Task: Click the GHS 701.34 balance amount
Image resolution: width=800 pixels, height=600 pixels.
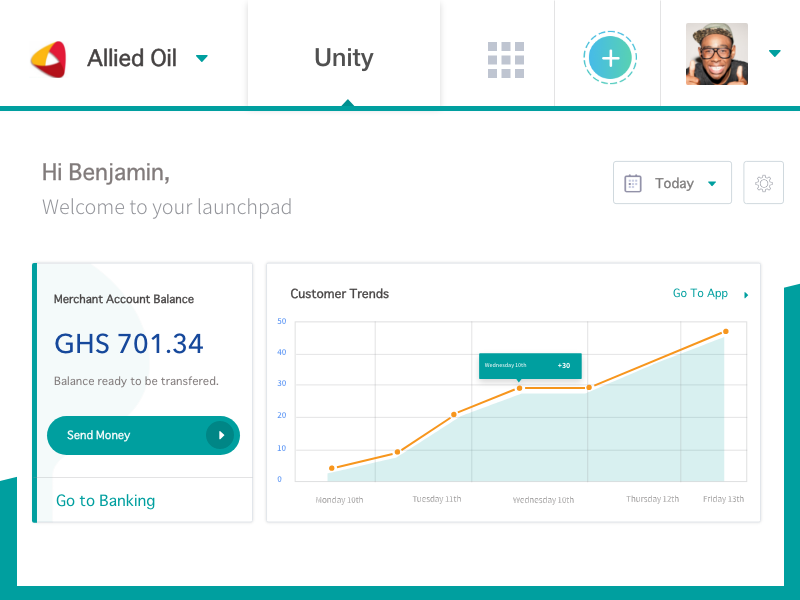Action: [x=129, y=343]
